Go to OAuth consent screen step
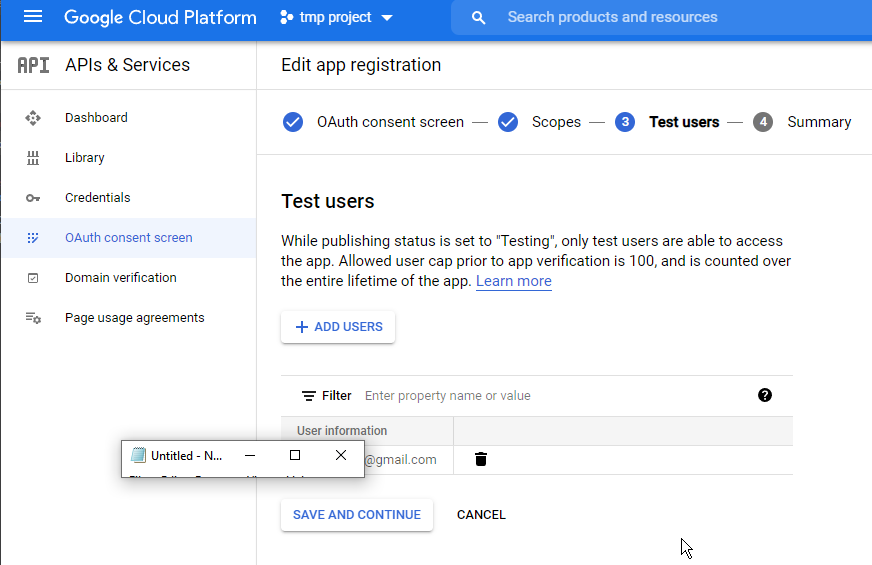Image resolution: width=872 pixels, height=565 pixels. [x=390, y=122]
